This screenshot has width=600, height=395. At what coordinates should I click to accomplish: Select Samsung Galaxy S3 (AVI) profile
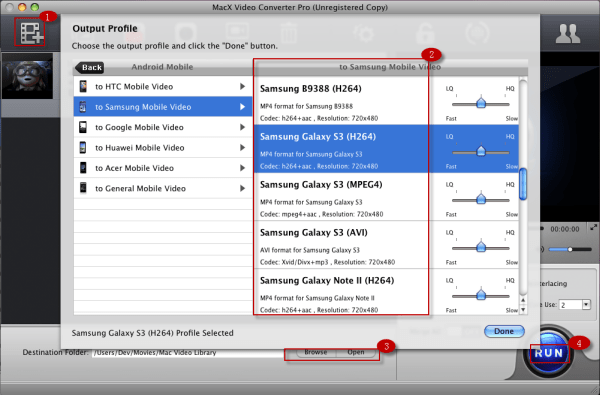tap(386, 245)
